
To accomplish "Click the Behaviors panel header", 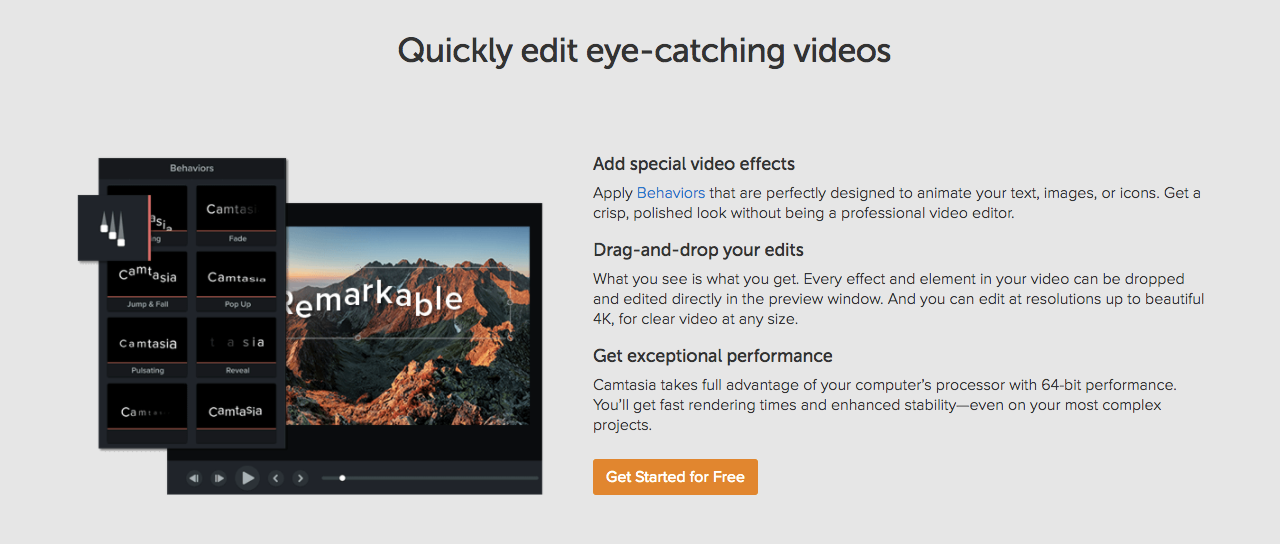I will [192, 168].
